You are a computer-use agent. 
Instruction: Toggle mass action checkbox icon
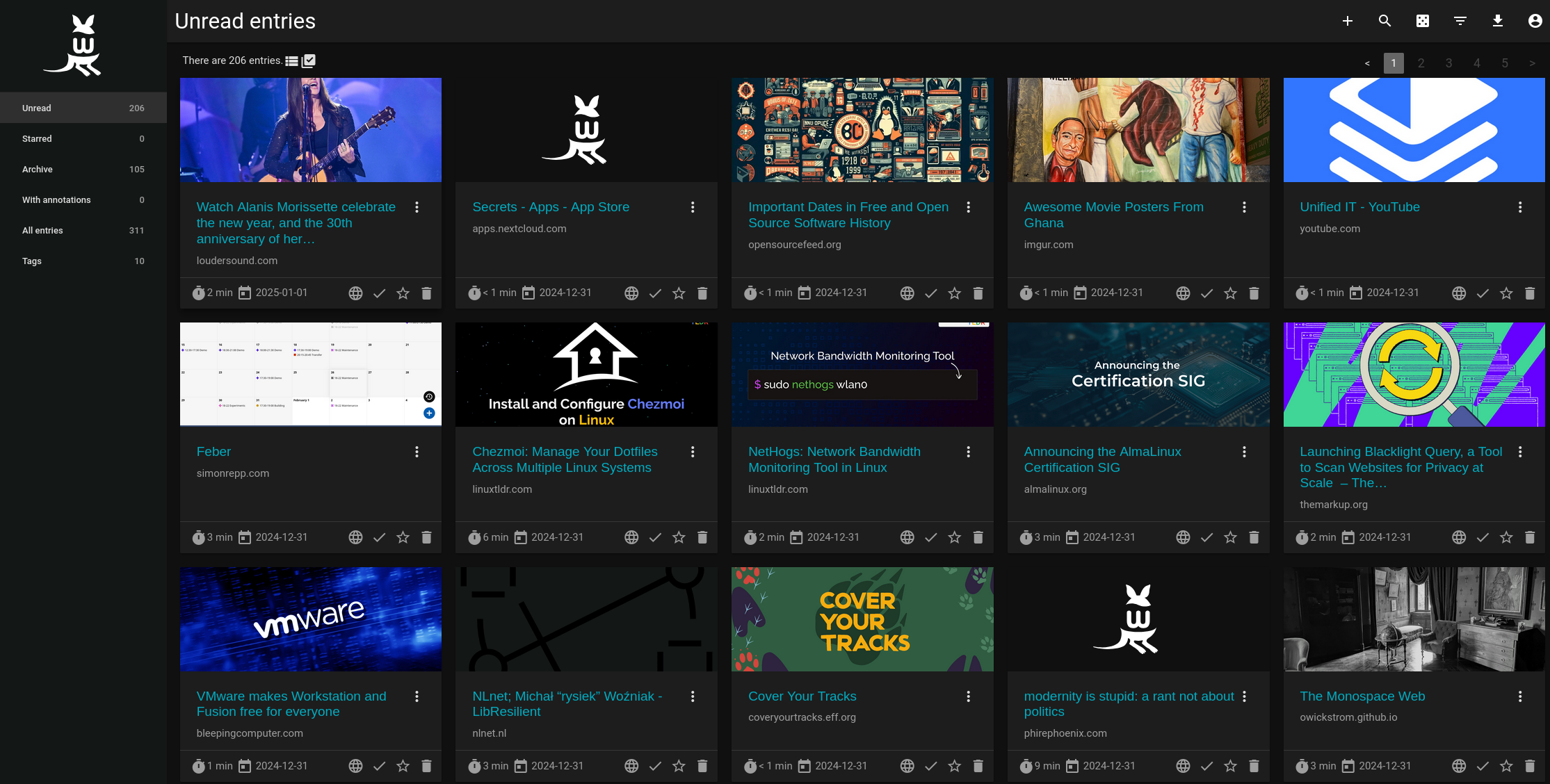coord(309,61)
